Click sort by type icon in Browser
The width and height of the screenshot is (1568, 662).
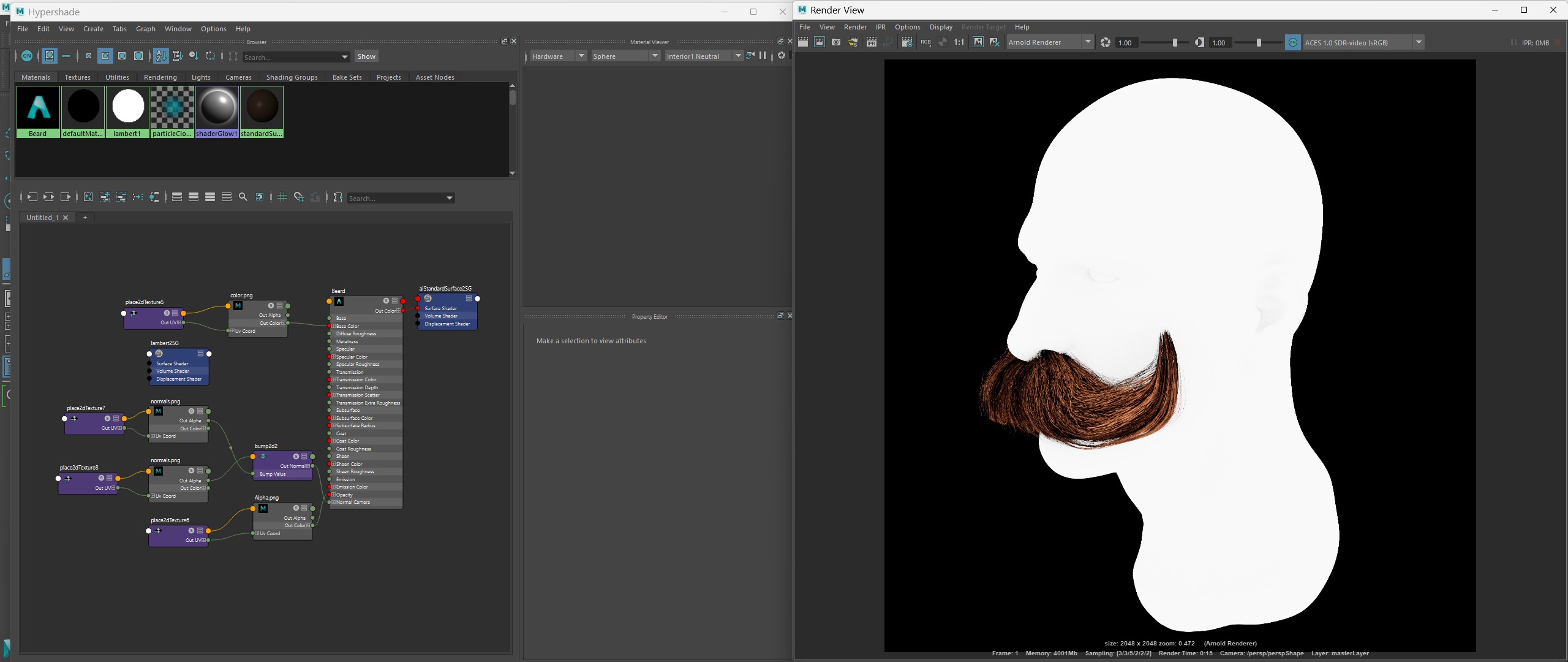tap(178, 56)
